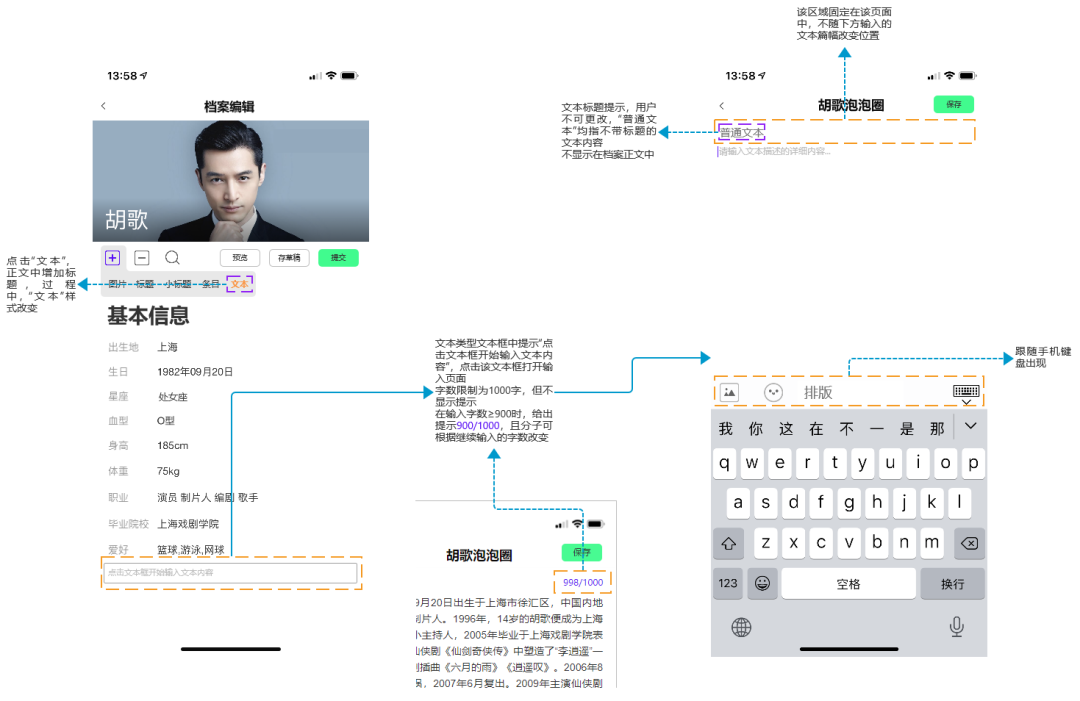Switch to numeric keyboard with 123 key
Image resolution: width=1080 pixels, height=701 pixels.
click(727, 583)
